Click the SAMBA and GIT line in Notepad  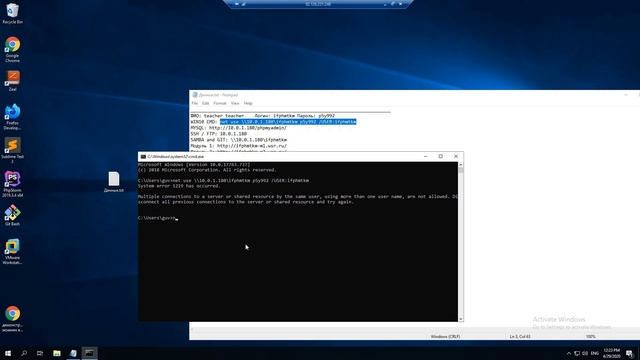click(x=238, y=140)
